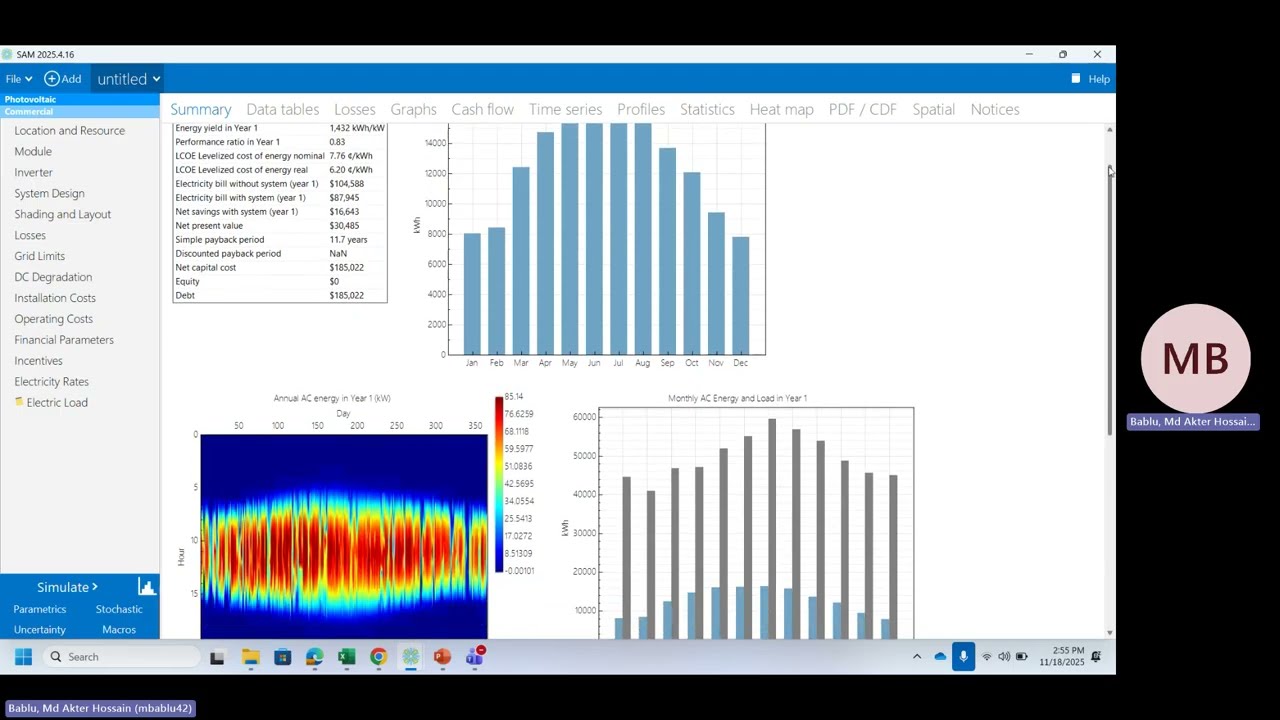Switch to the Time series tab
Screen dimensions: 1280x720
pyautogui.click(x=565, y=109)
